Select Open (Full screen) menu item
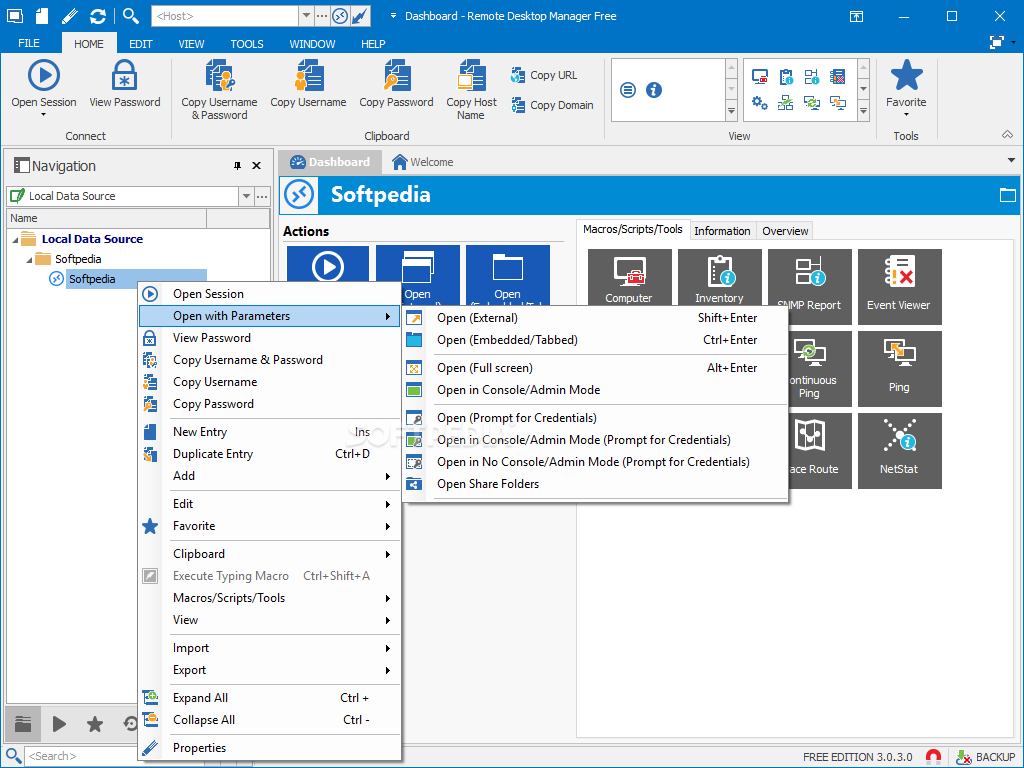 594,368
